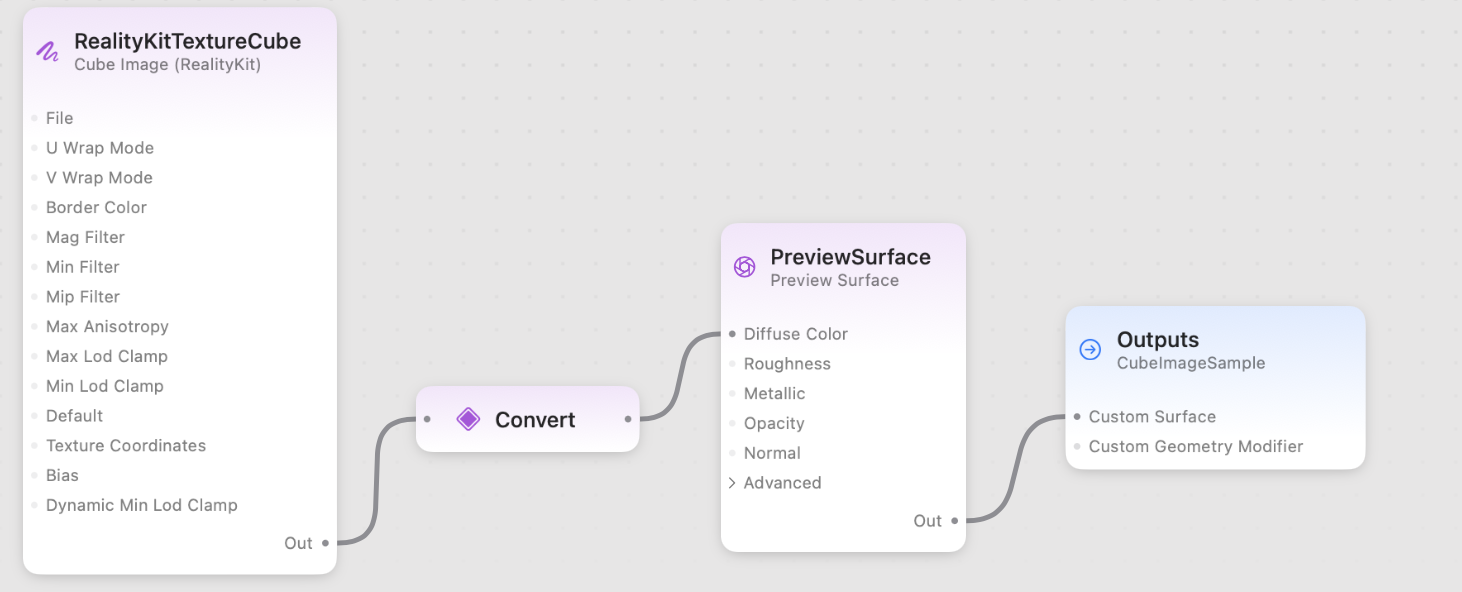Click the RealityKitTextureCube node's purple wave icon
Viewport: 1462px width, 592px height.
47,51
